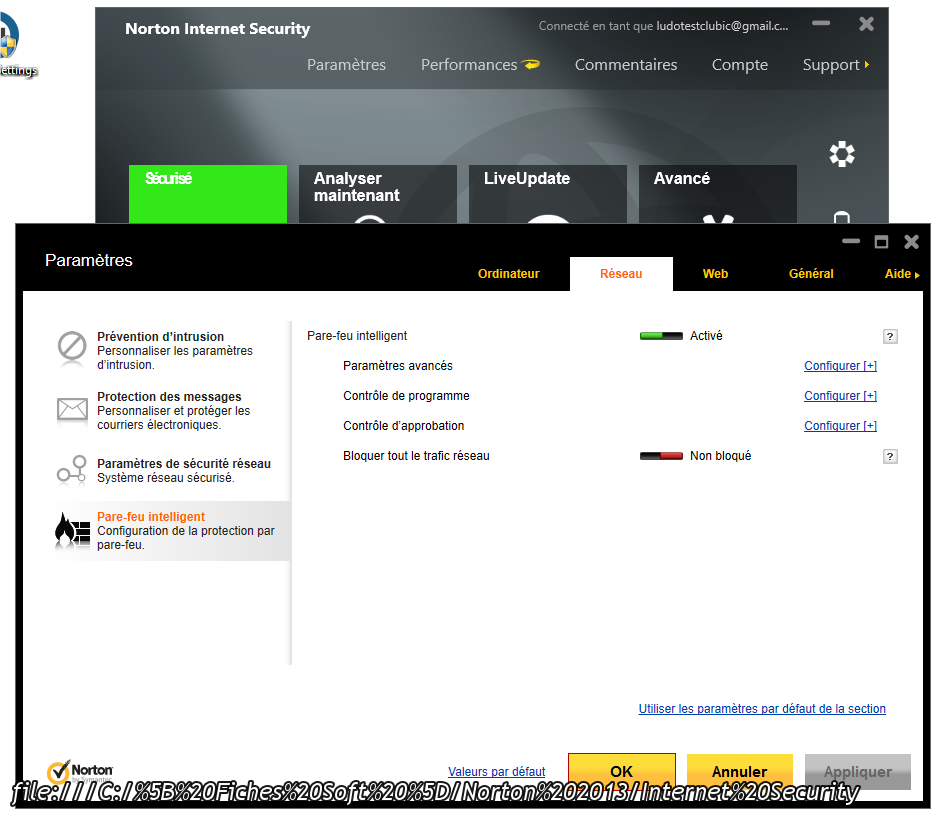The image size is (942, 820).
Task: Select Prévention d'intrusion in the sidebar
Action: 172,350
